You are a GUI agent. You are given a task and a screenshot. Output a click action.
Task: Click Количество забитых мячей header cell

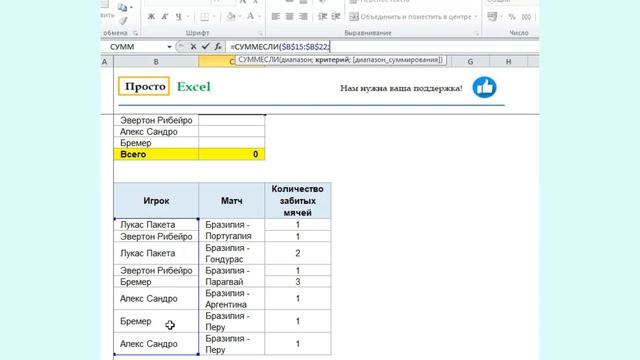298,201
